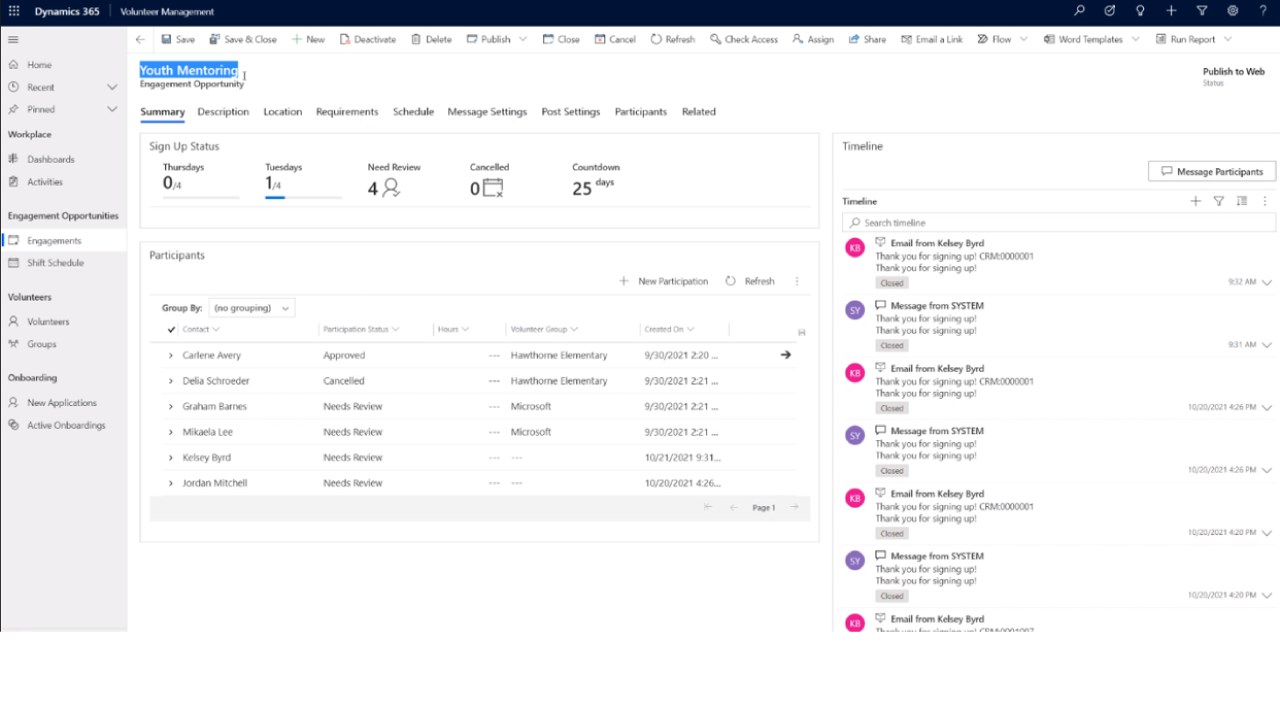Click the Search timeline field

coord(1059,223)
